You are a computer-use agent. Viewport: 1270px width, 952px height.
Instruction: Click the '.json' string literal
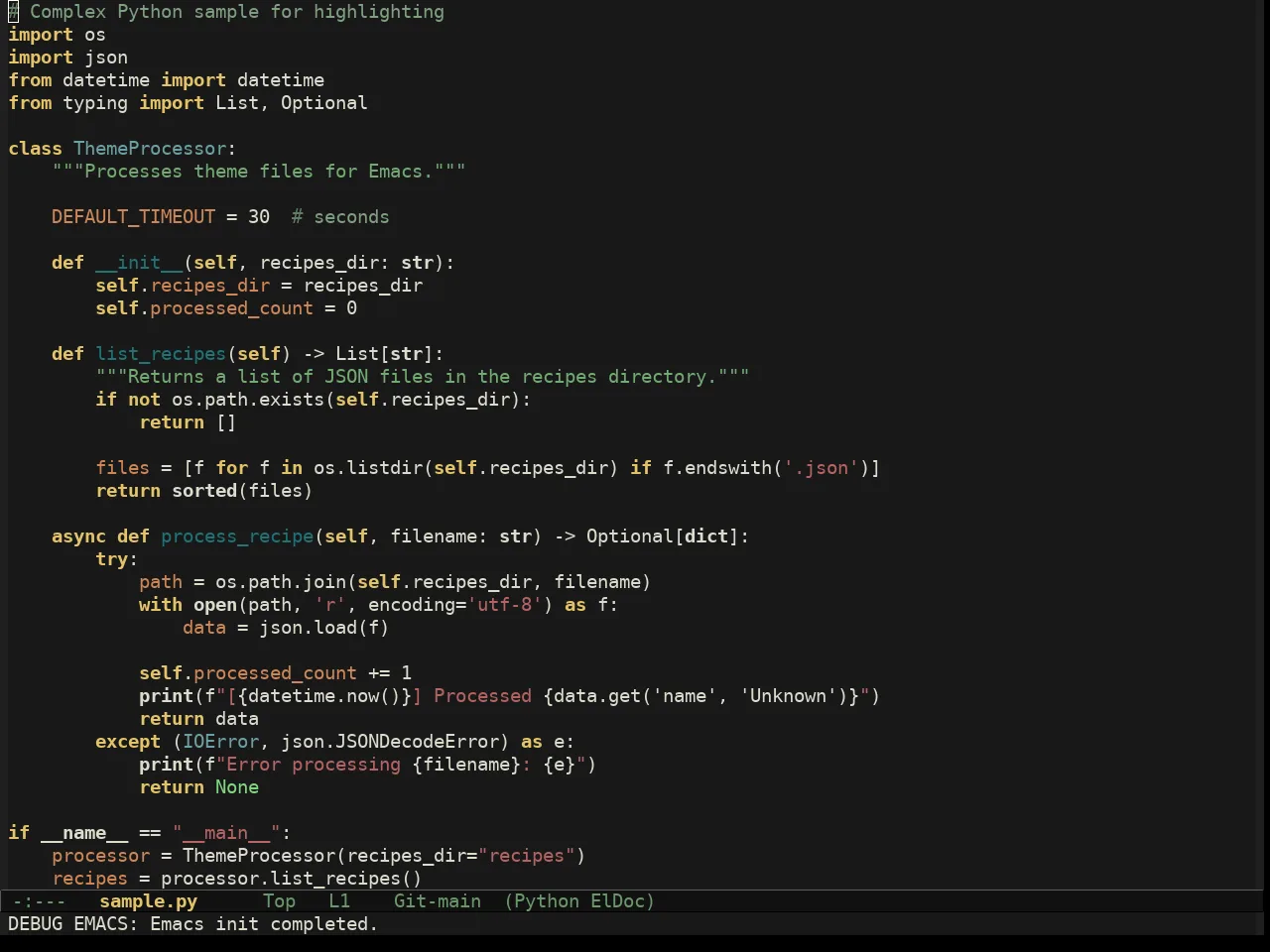pyautogui.click(x=821, y=468)
